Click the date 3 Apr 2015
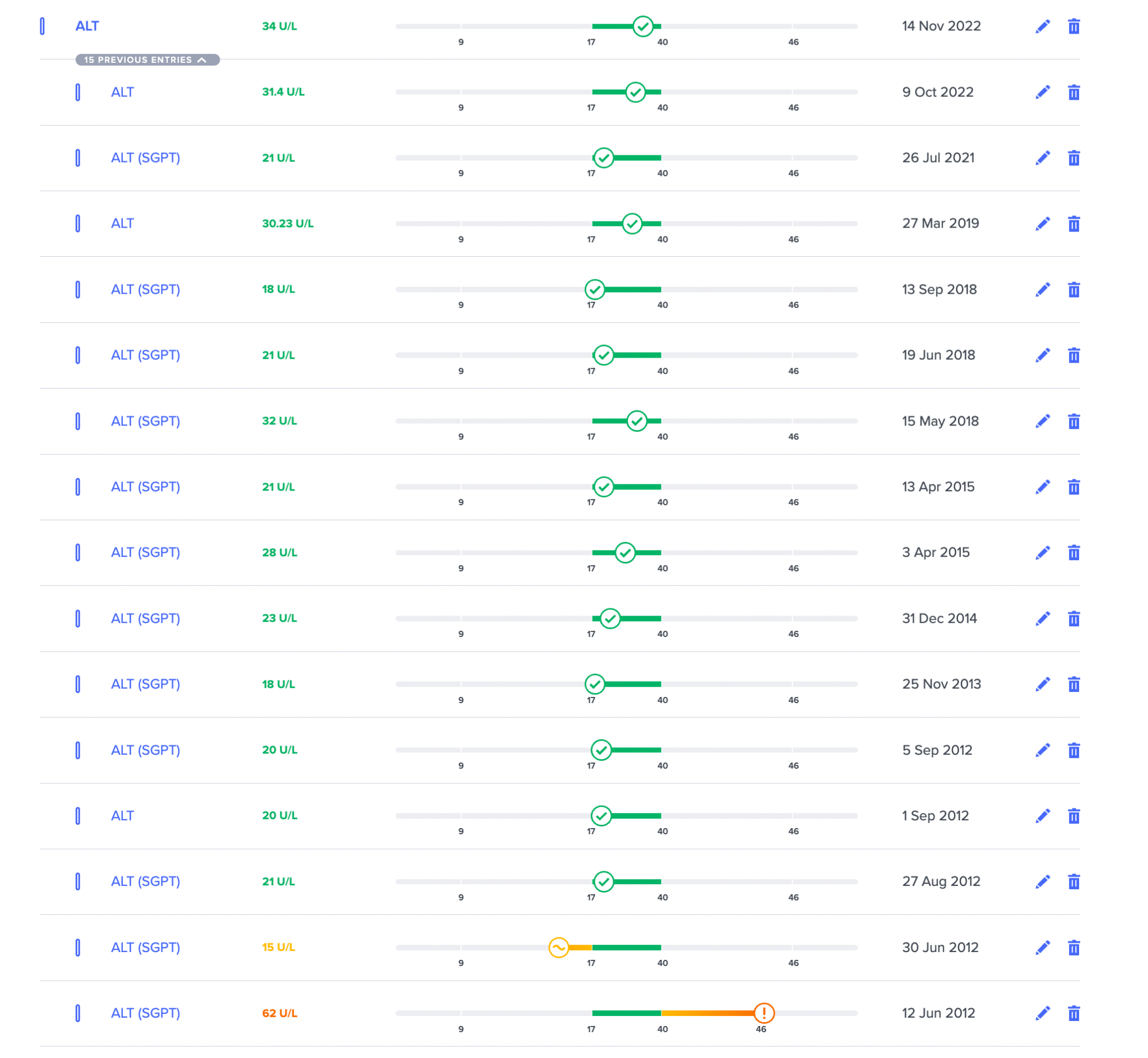This screenshot has width=1148, height=1058. [x=936, y=552]
